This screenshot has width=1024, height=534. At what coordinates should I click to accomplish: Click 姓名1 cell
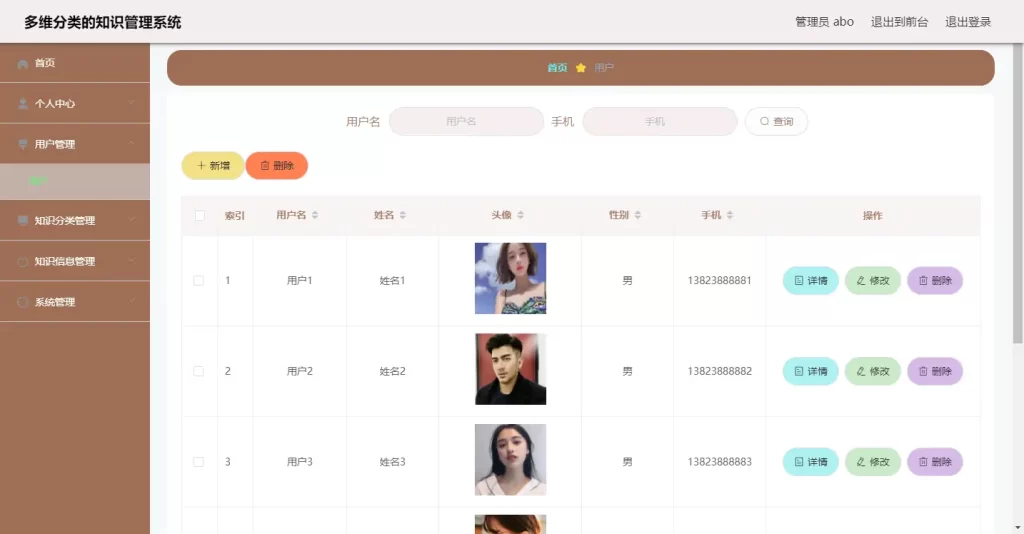point(392,281)
